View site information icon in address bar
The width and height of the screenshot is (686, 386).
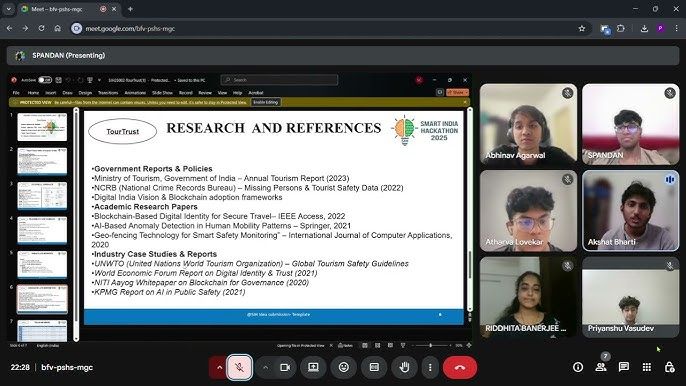tap(77, 28)
